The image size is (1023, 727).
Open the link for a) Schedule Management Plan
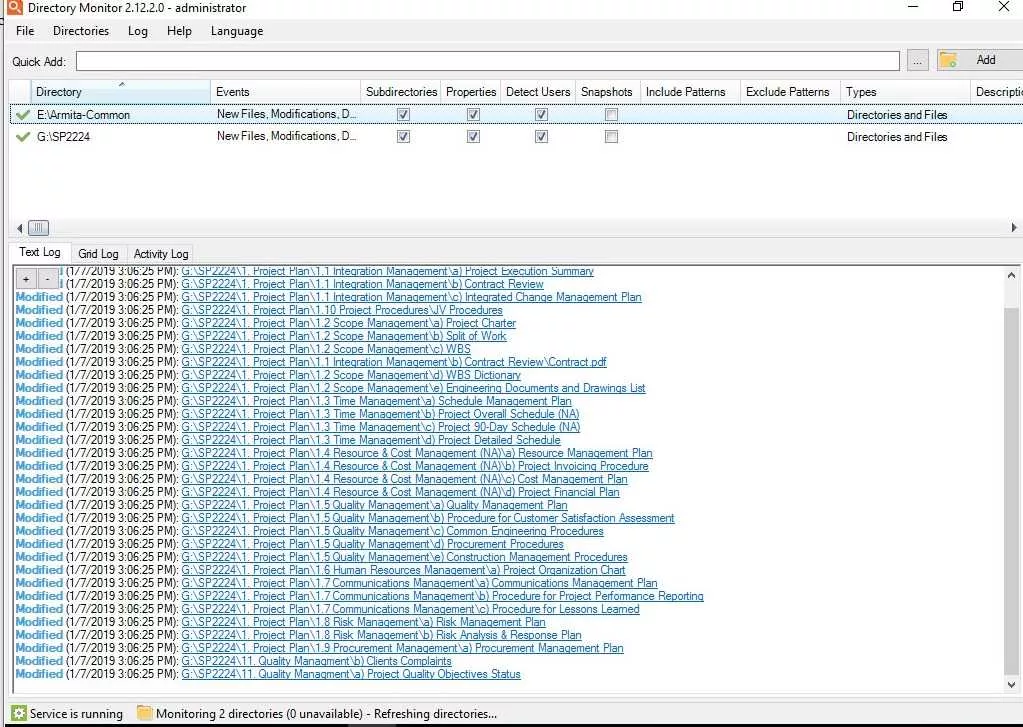tap(376, 401)
